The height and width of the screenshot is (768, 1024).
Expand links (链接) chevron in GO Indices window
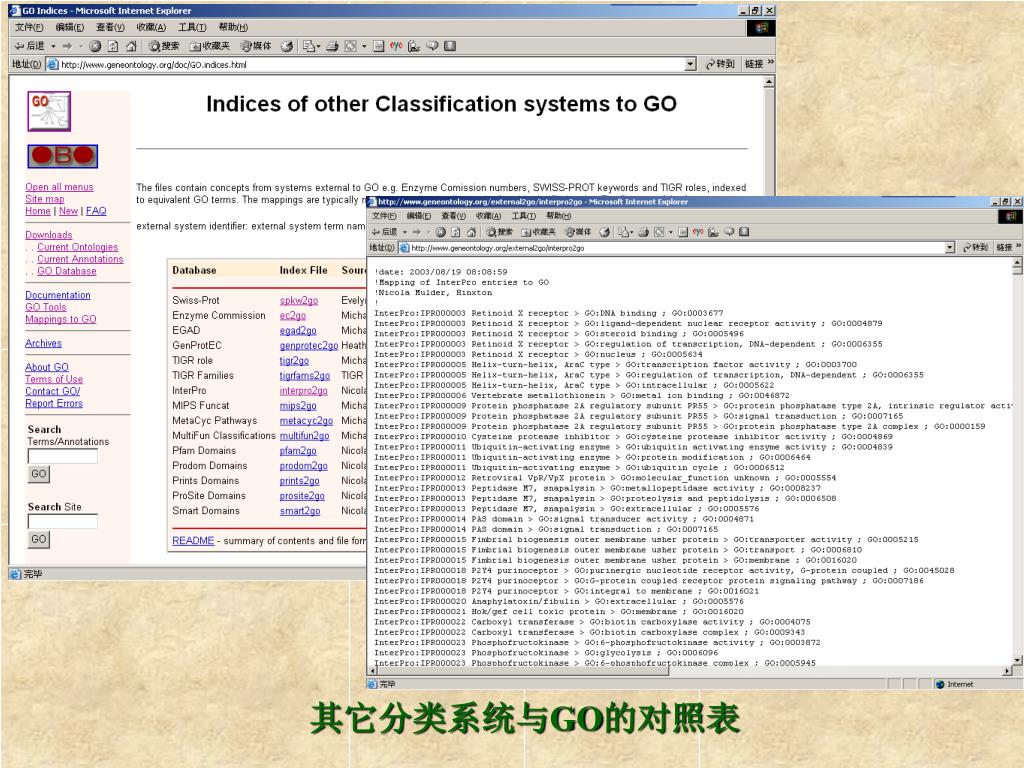771,63
